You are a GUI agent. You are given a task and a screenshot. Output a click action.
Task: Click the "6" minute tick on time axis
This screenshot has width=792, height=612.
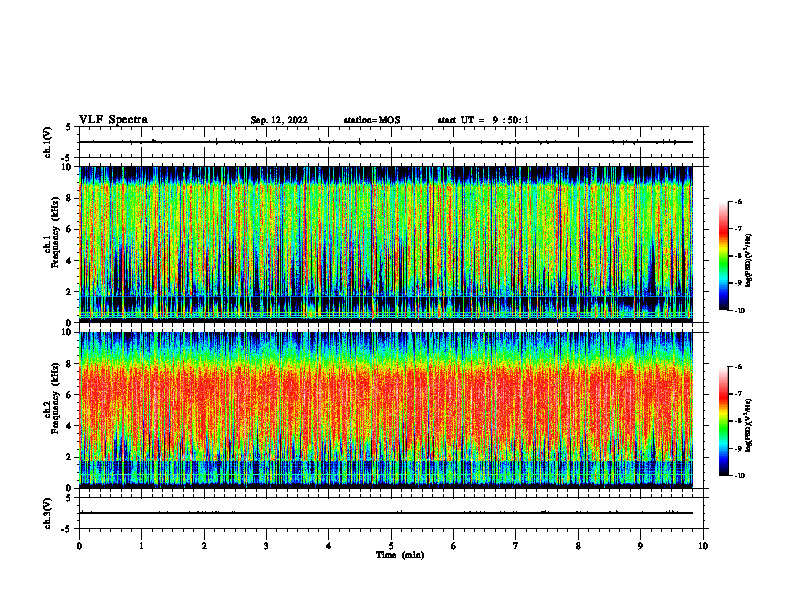[454, 546]
